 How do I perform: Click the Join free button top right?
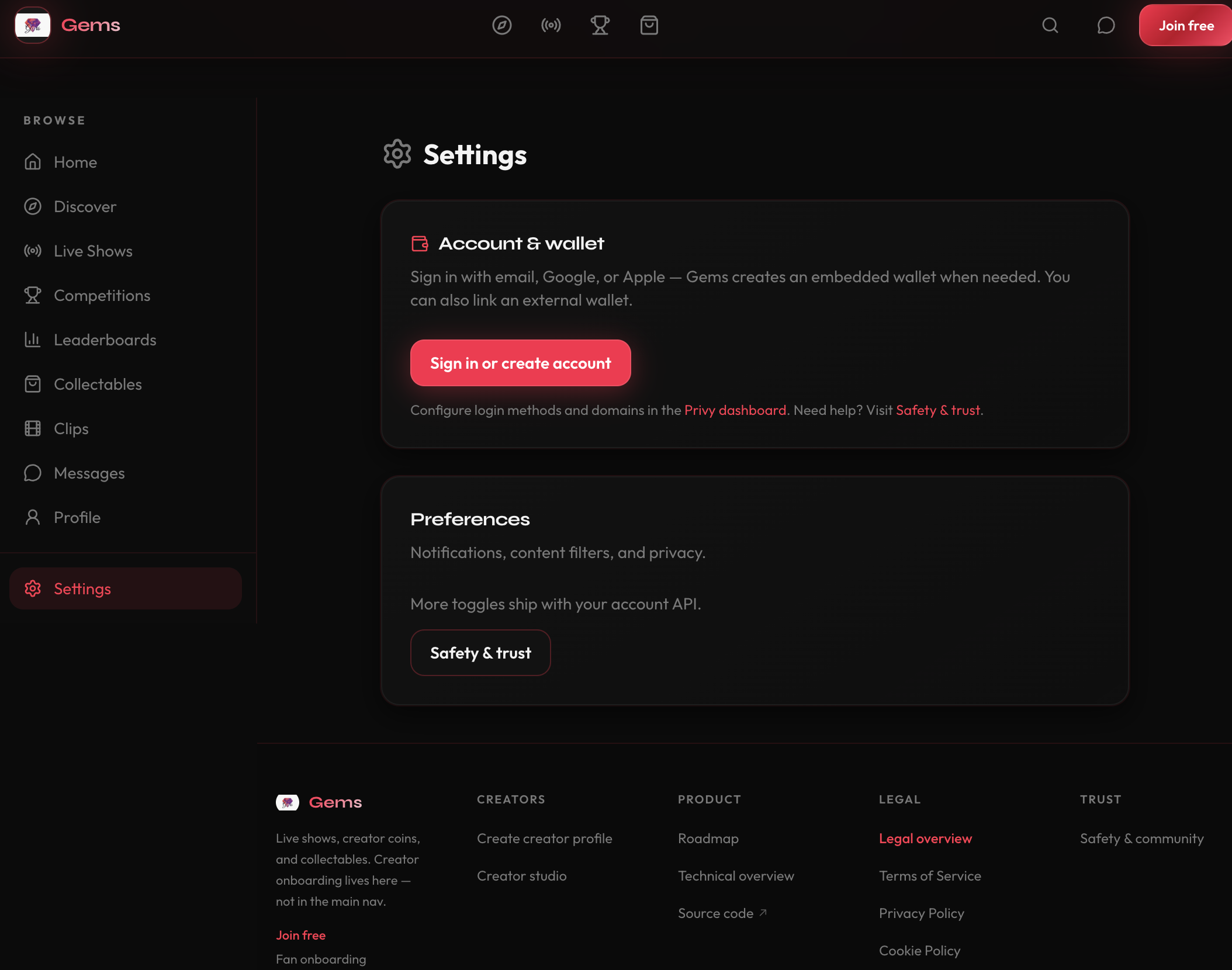tap(1185, 26)
